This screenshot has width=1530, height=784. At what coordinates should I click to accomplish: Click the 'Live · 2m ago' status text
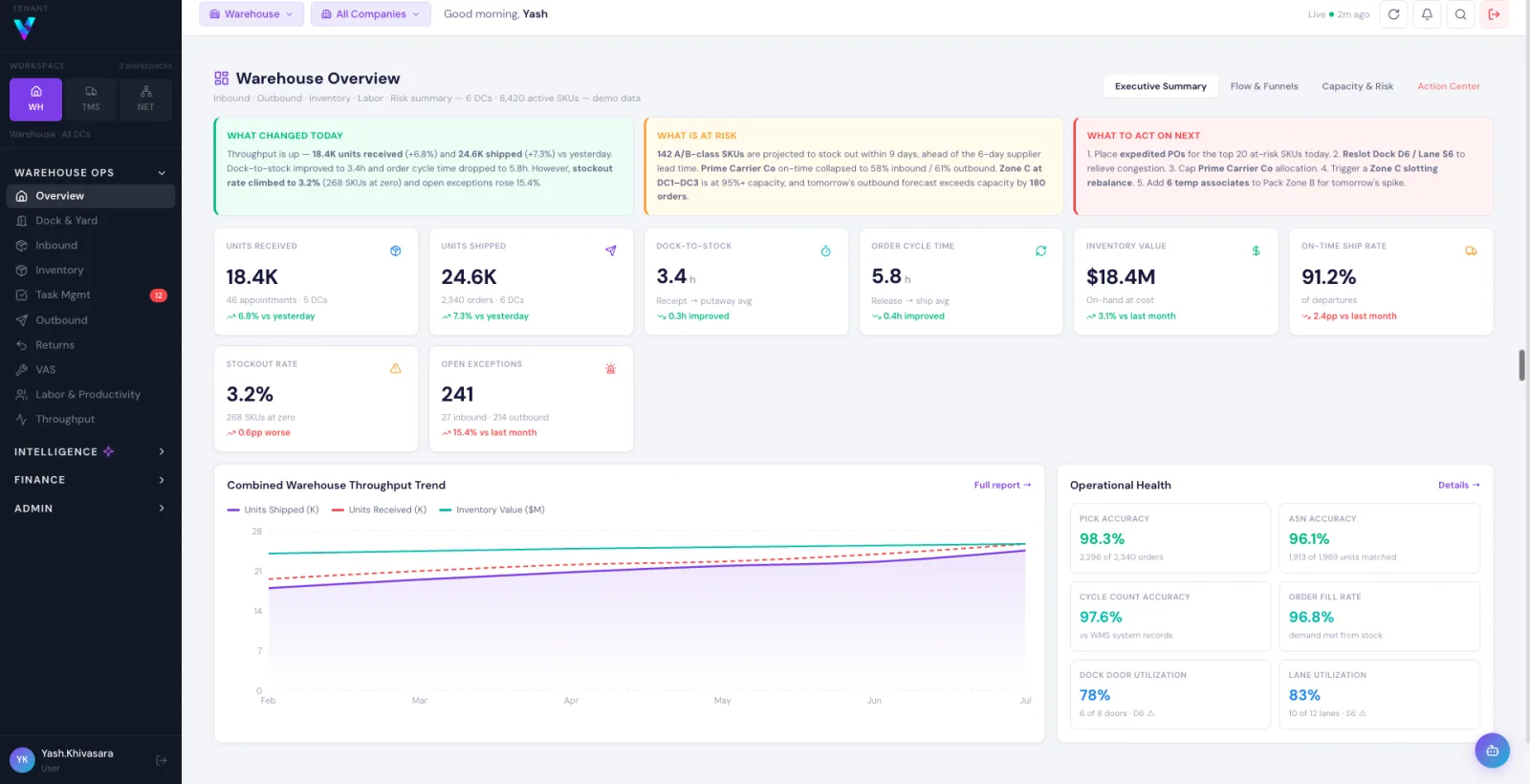tap(1339, 14)
